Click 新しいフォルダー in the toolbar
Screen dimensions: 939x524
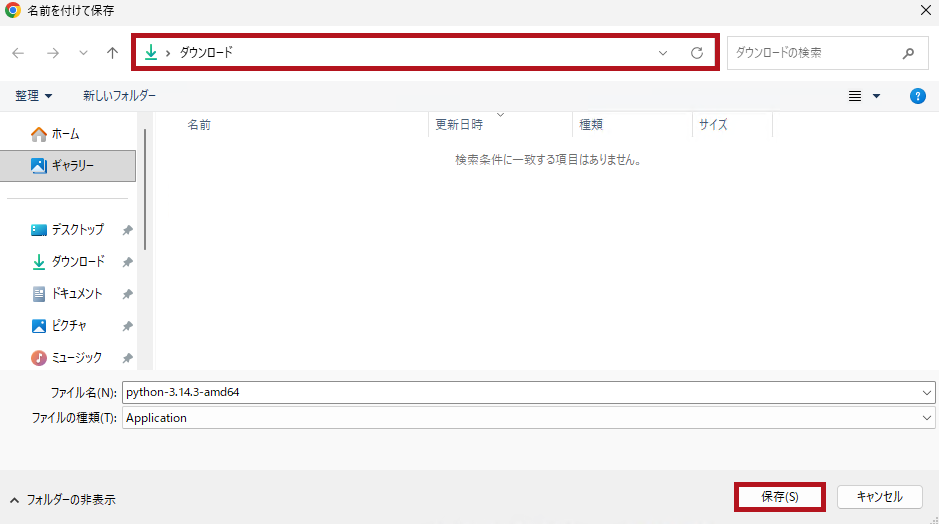(119, 96)
